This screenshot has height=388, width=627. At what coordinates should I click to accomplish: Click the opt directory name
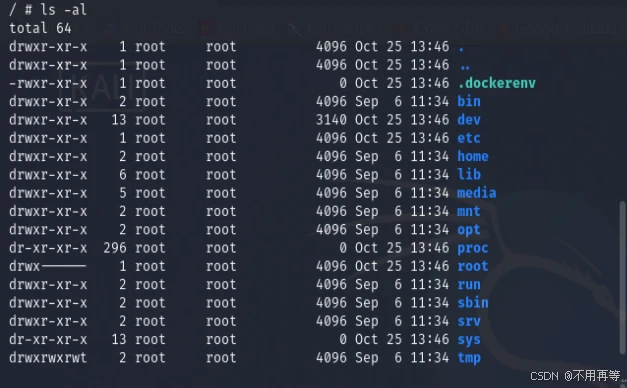[x=469, y=230]
